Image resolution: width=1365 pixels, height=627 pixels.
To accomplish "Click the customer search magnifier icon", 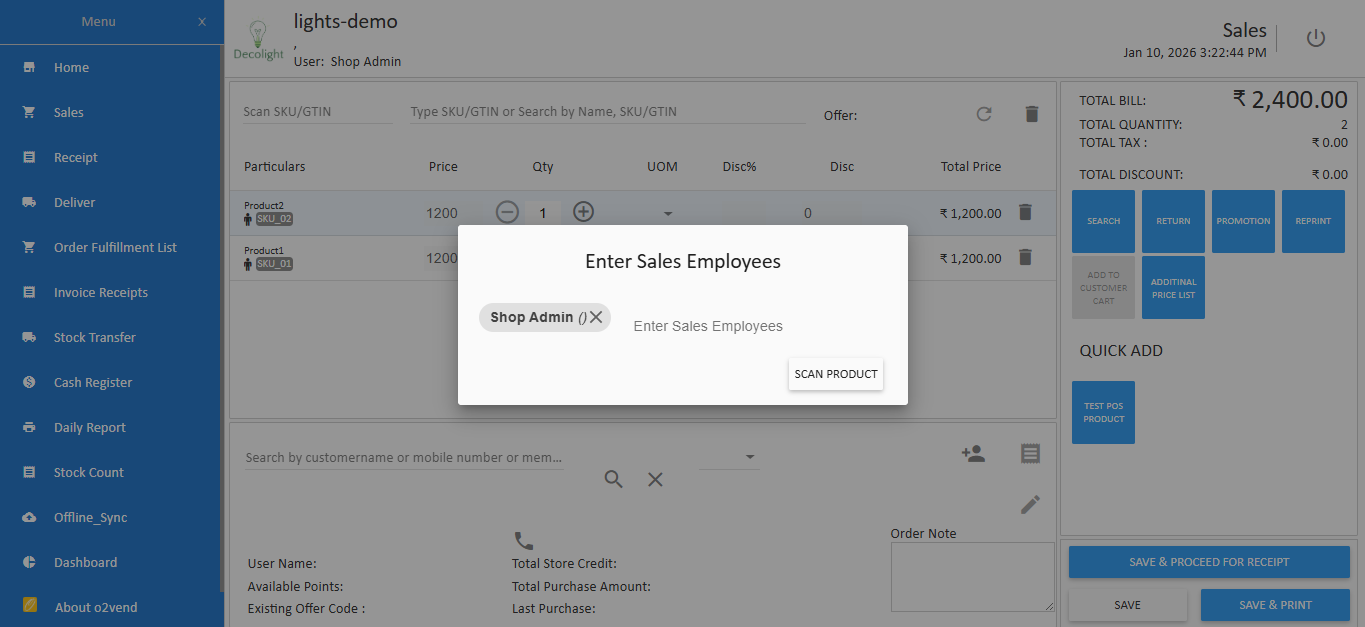I will 613,480.
